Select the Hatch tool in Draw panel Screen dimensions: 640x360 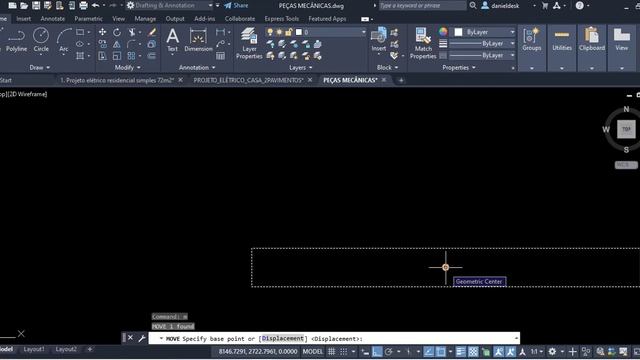coord(80,56)
